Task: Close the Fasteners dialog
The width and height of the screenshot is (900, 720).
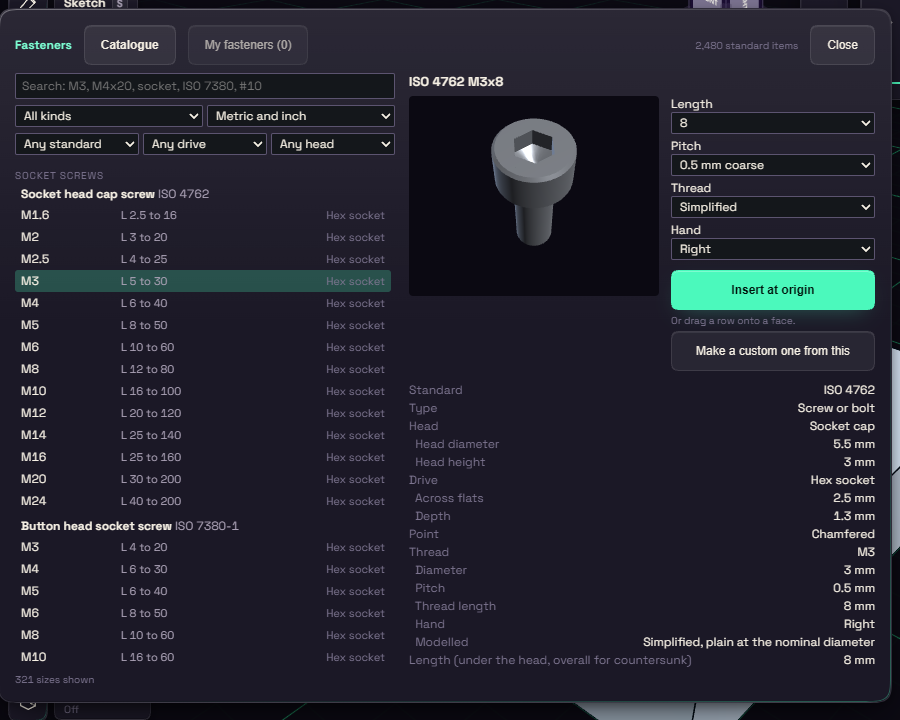Action: [842, 45]
